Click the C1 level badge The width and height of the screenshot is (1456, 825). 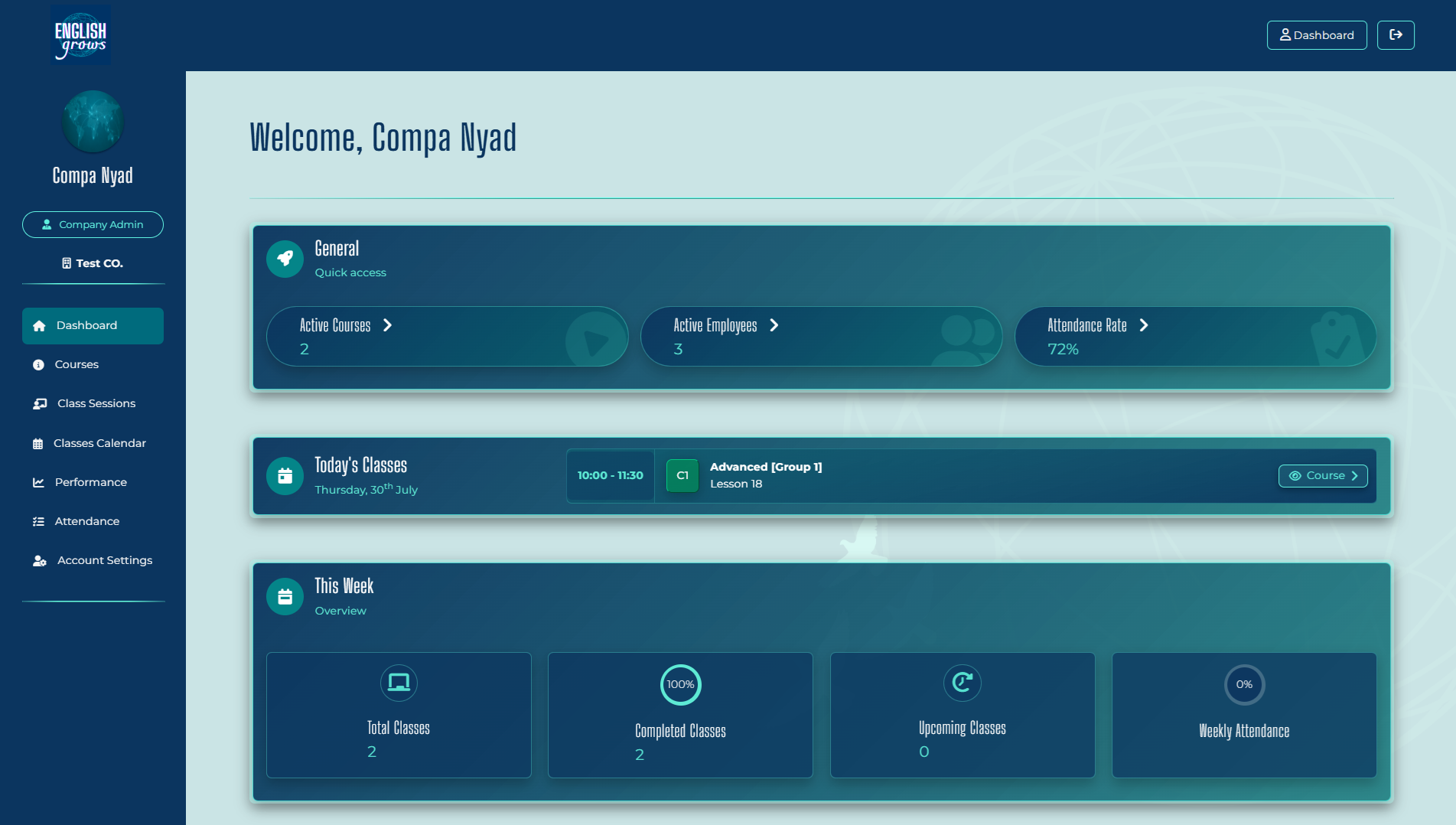pos(682,476)
